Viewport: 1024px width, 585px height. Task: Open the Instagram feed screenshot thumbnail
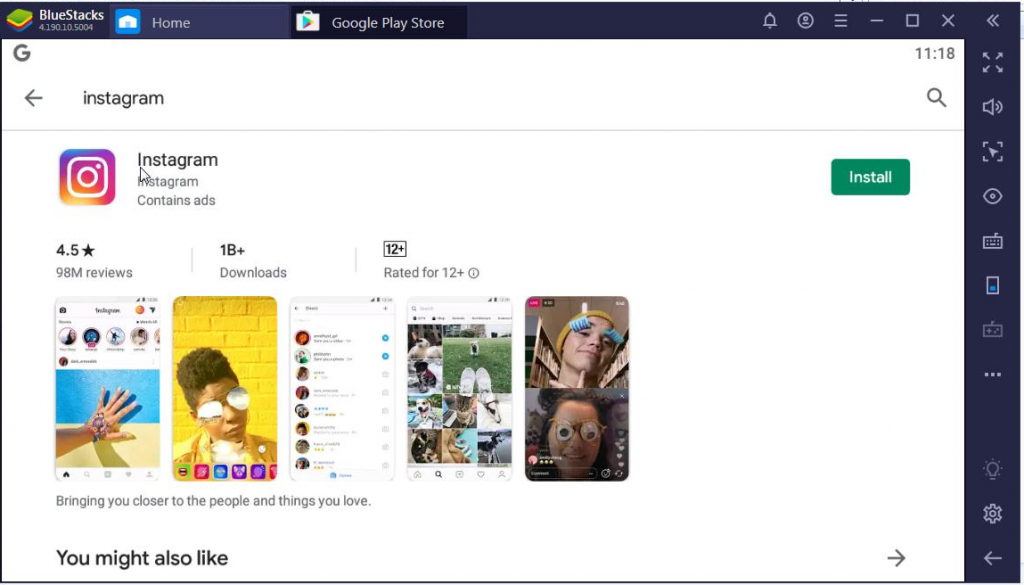pos(108,389)
